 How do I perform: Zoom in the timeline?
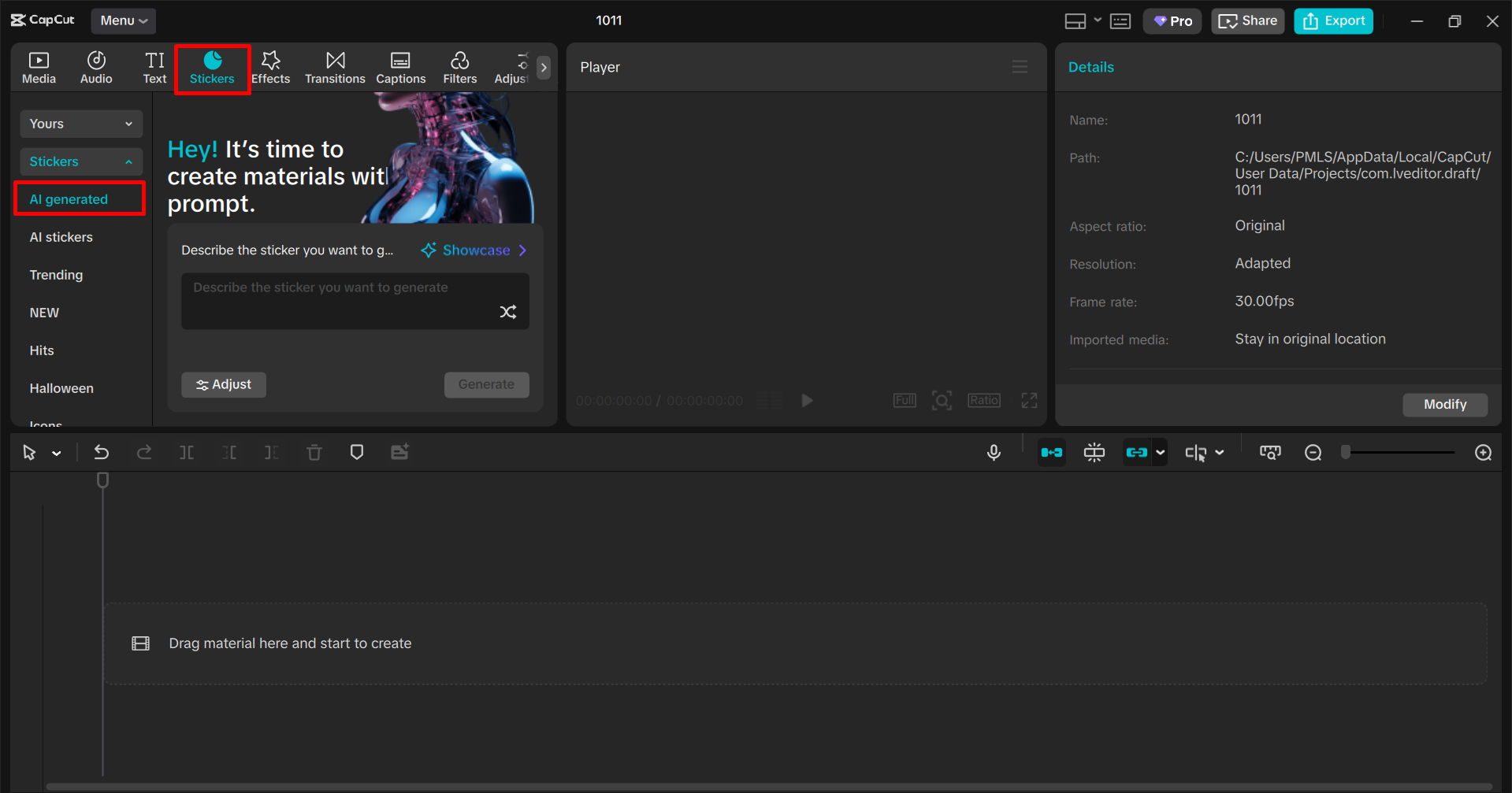1484,453
